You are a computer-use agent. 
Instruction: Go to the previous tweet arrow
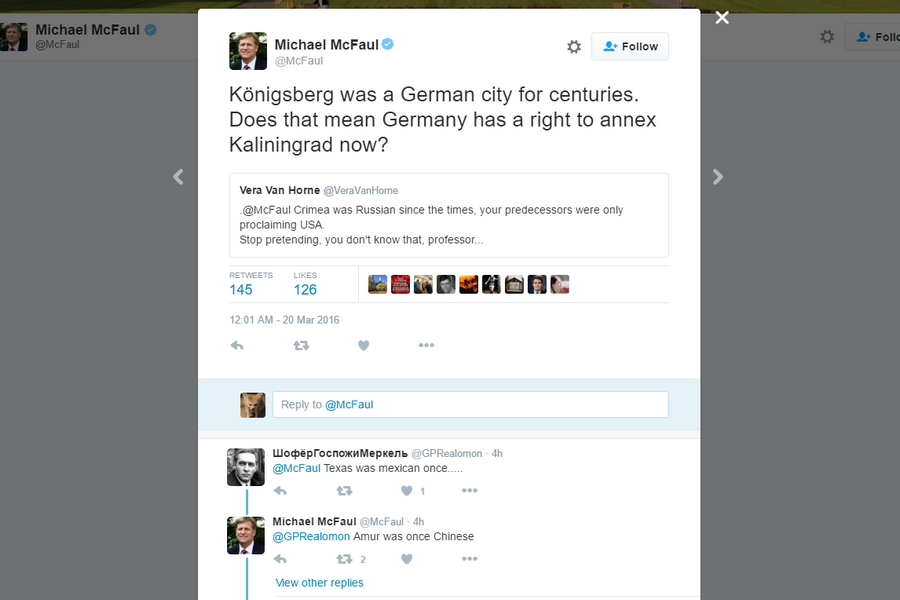point(178,177)
